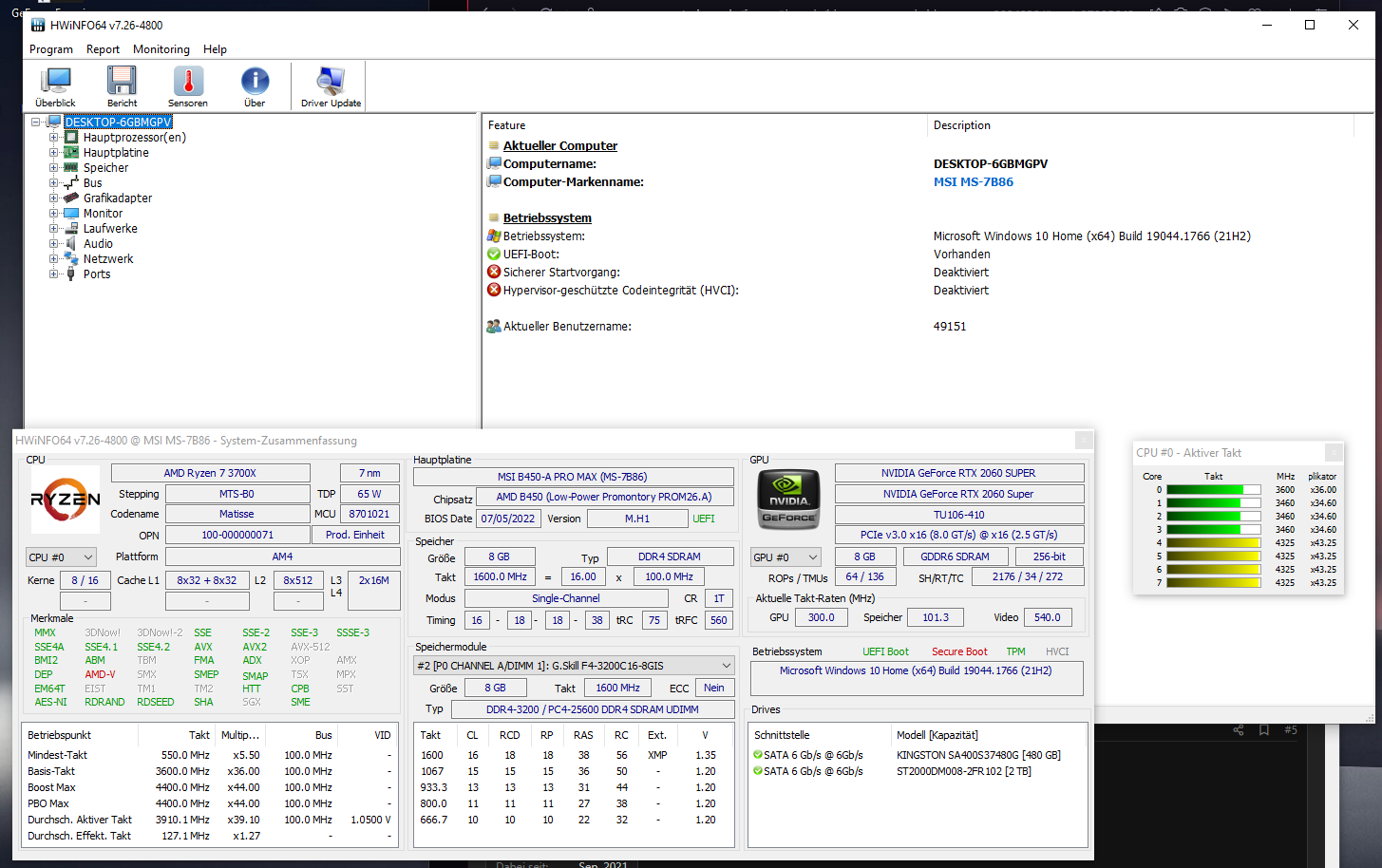
Task: Click Core 7 clock bar
Action: click(x=1214, y=583)
